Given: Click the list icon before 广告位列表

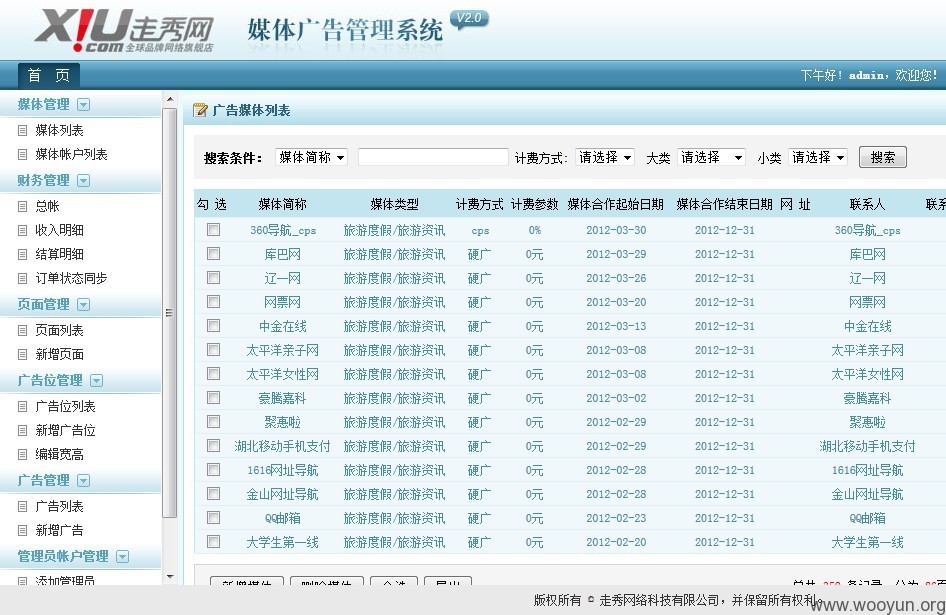Looking at the screenshot, I should click(x=22, y=407).
